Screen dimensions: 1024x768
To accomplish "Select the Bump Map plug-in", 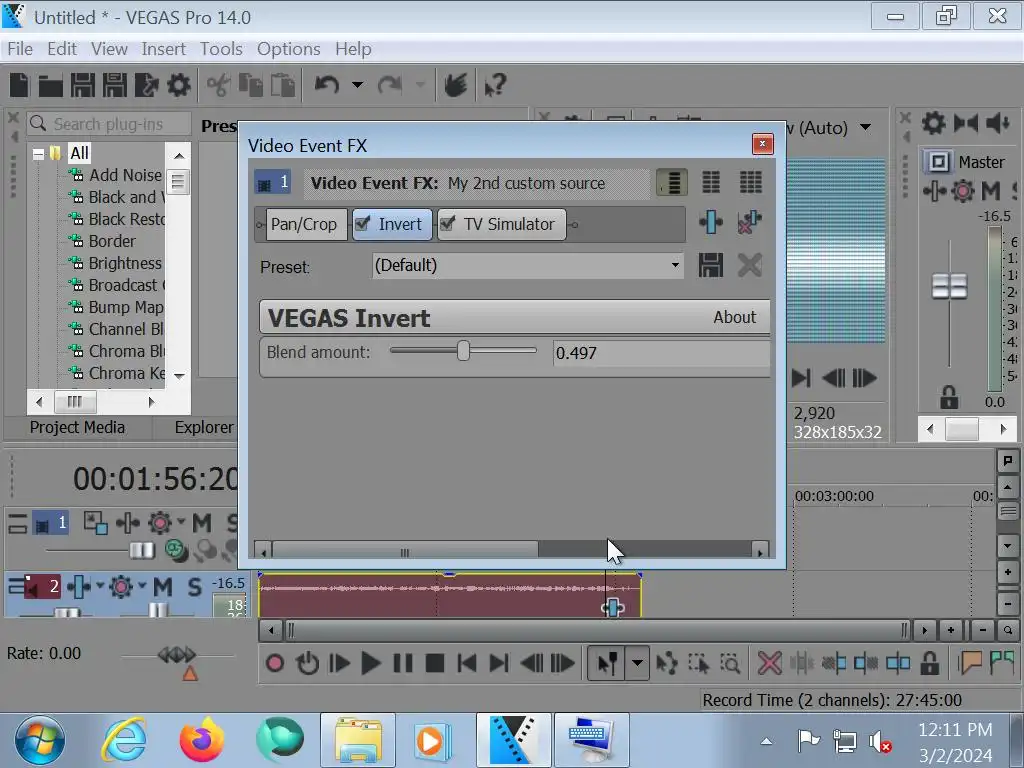I will (x=125, y=307).
